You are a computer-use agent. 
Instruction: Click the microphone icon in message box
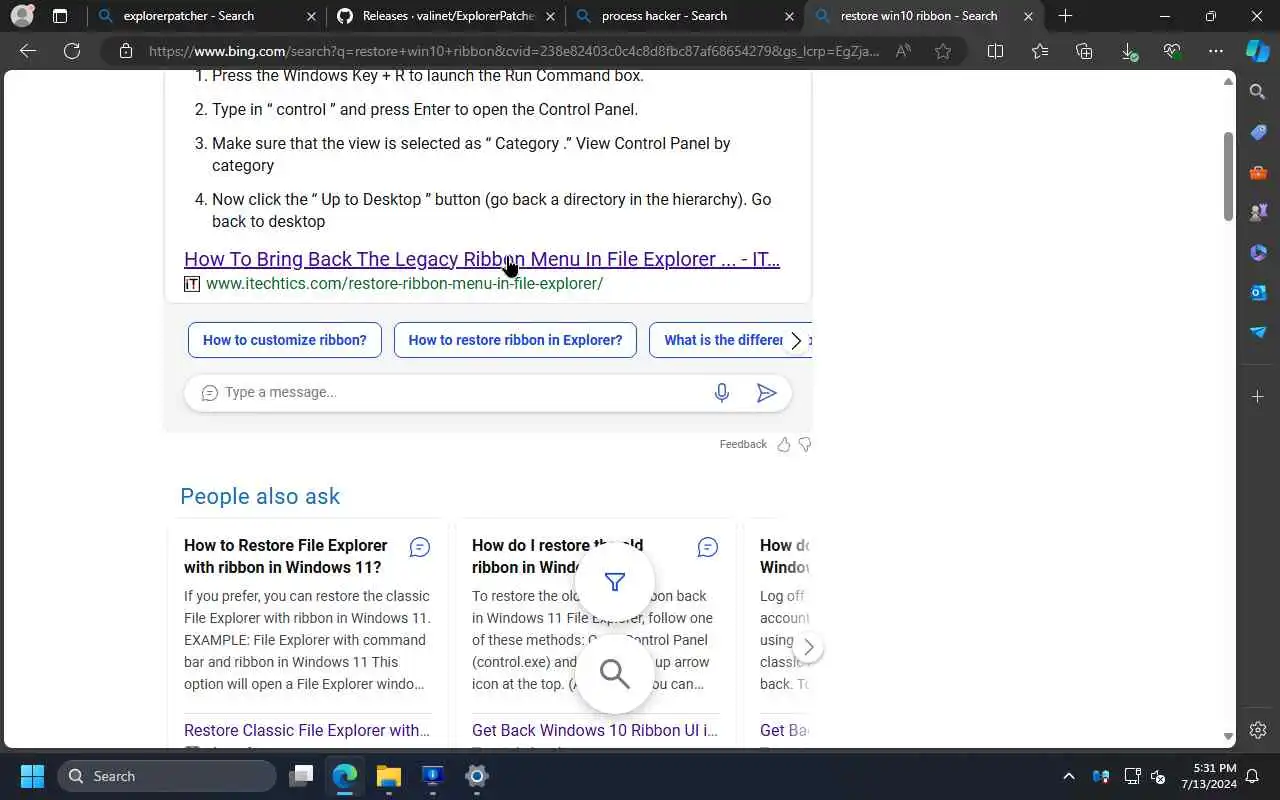point(722,393)
